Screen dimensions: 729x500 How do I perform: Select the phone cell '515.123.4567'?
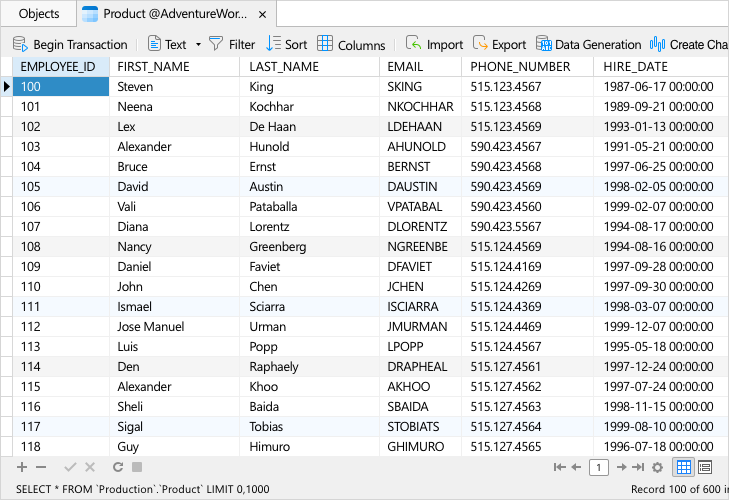click(527, 87)
